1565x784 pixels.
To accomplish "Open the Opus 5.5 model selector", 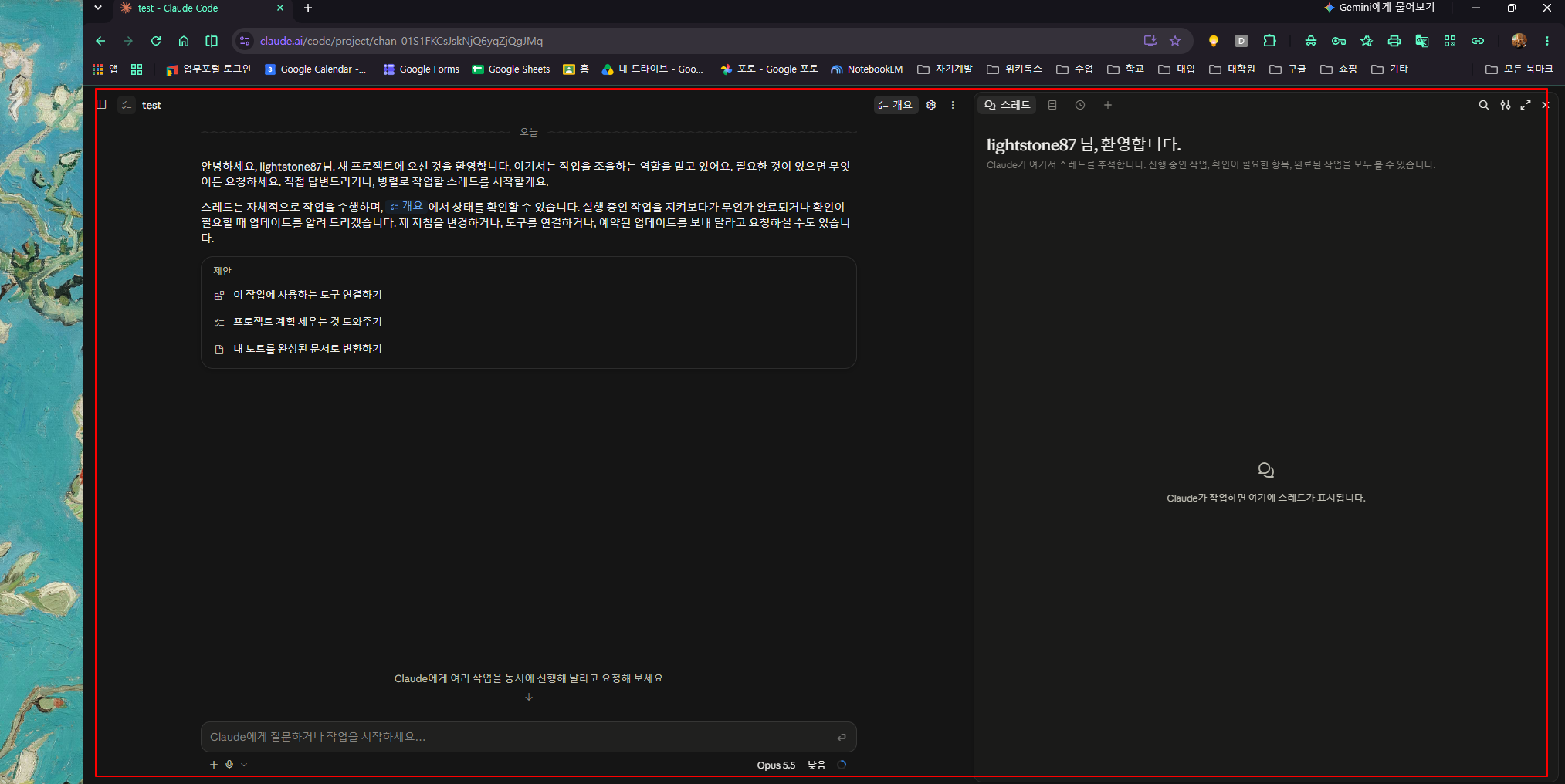I will point(776,765).
